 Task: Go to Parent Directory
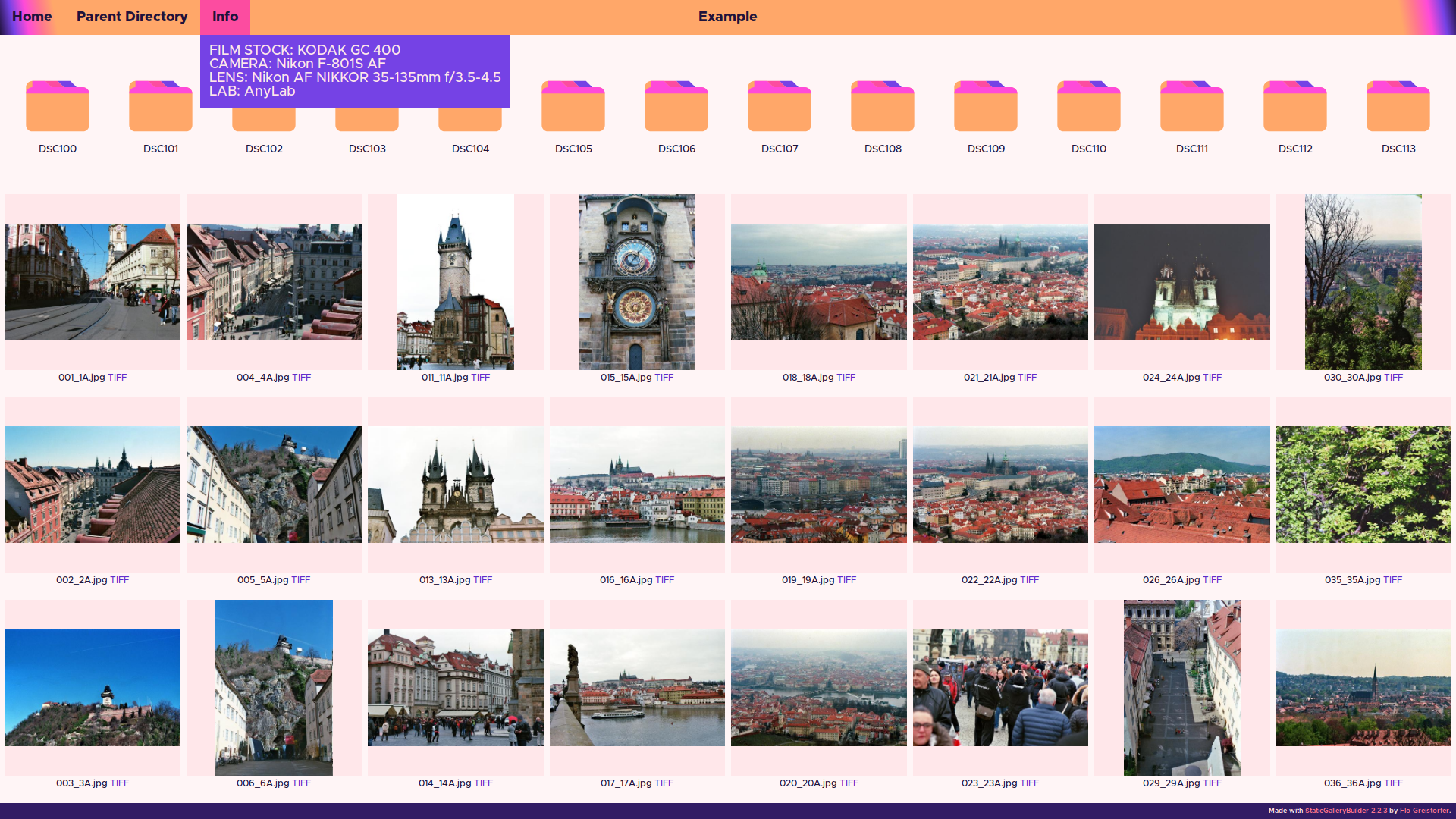132,17
